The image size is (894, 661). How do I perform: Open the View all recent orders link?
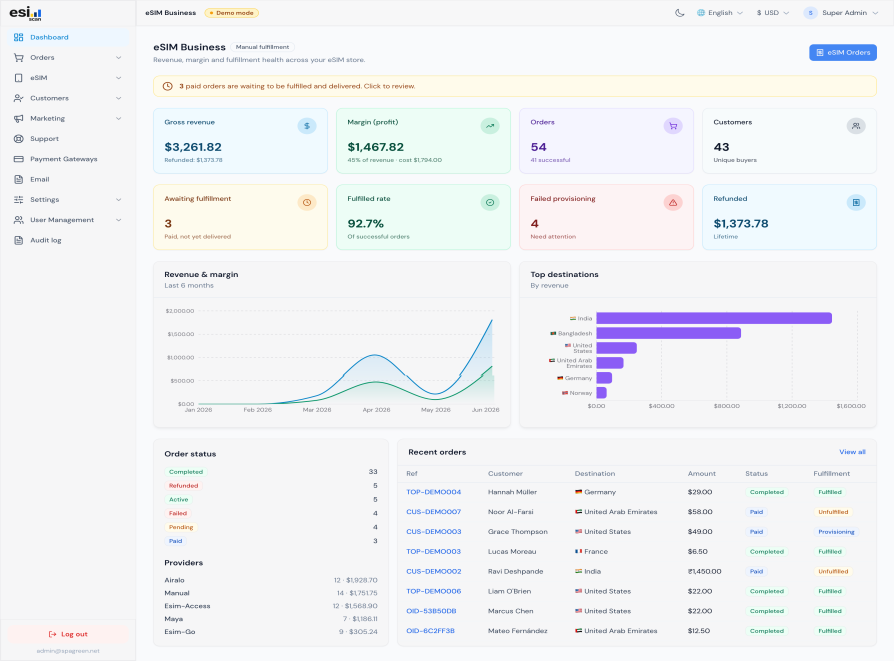coord(852,452)
